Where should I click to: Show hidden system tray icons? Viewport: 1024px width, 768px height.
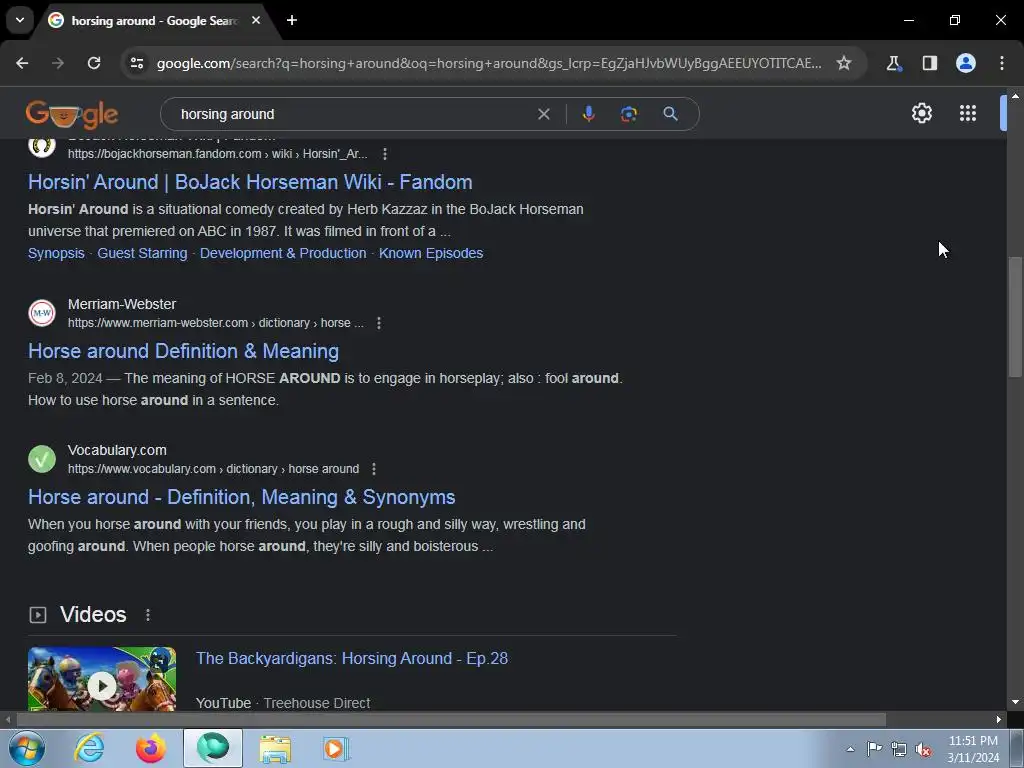[x=850, y=749]
